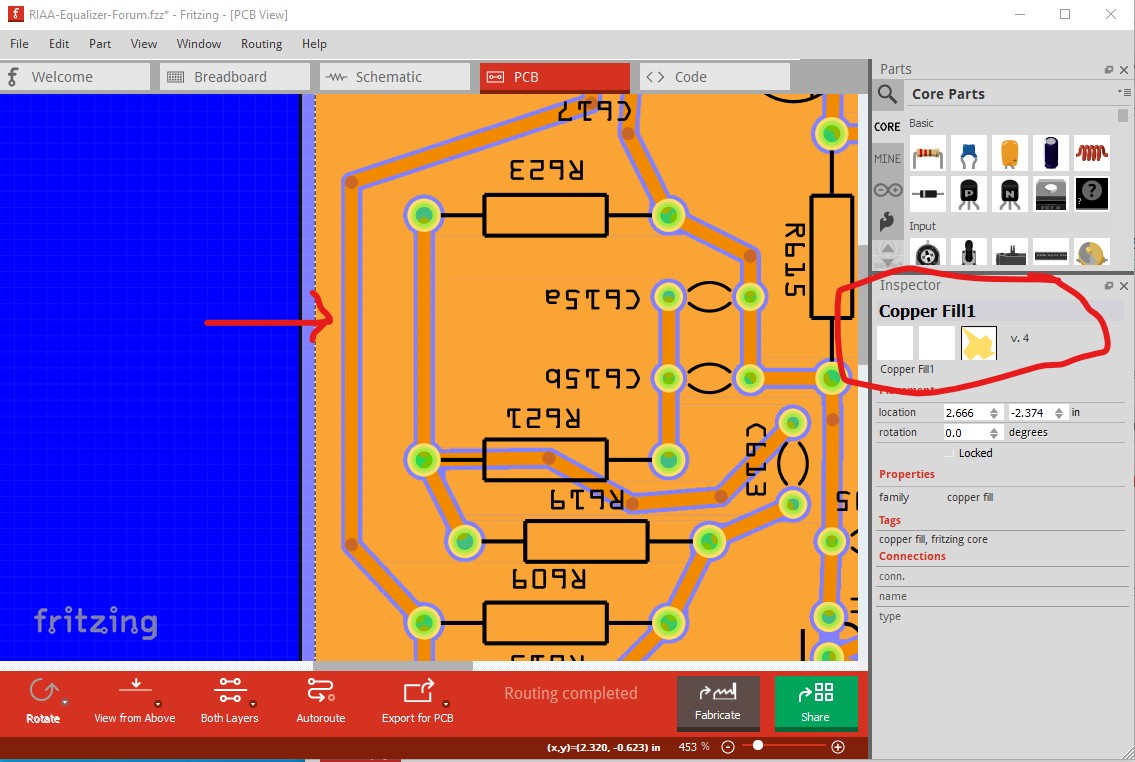Viewport: 1135px width, 762px height.
Task: Click the green Share button
Action: 816,703
